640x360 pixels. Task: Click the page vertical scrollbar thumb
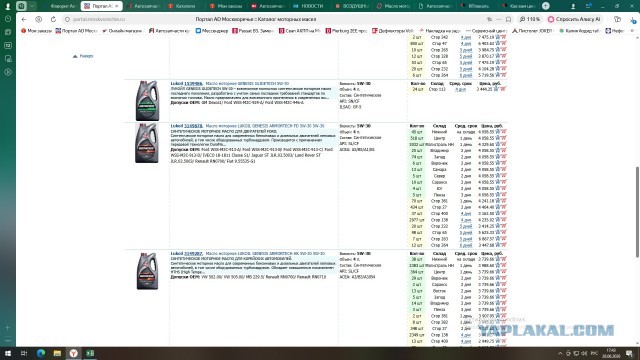(637, 212)
